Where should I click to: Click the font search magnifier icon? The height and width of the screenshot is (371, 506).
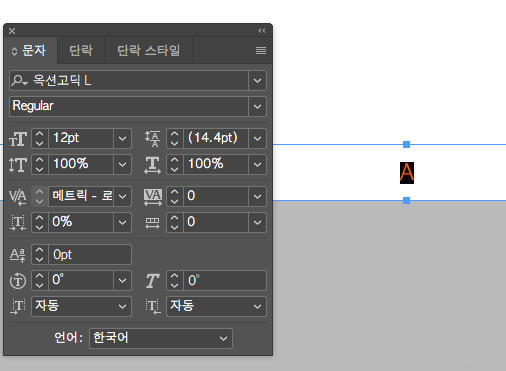point(19,80)
